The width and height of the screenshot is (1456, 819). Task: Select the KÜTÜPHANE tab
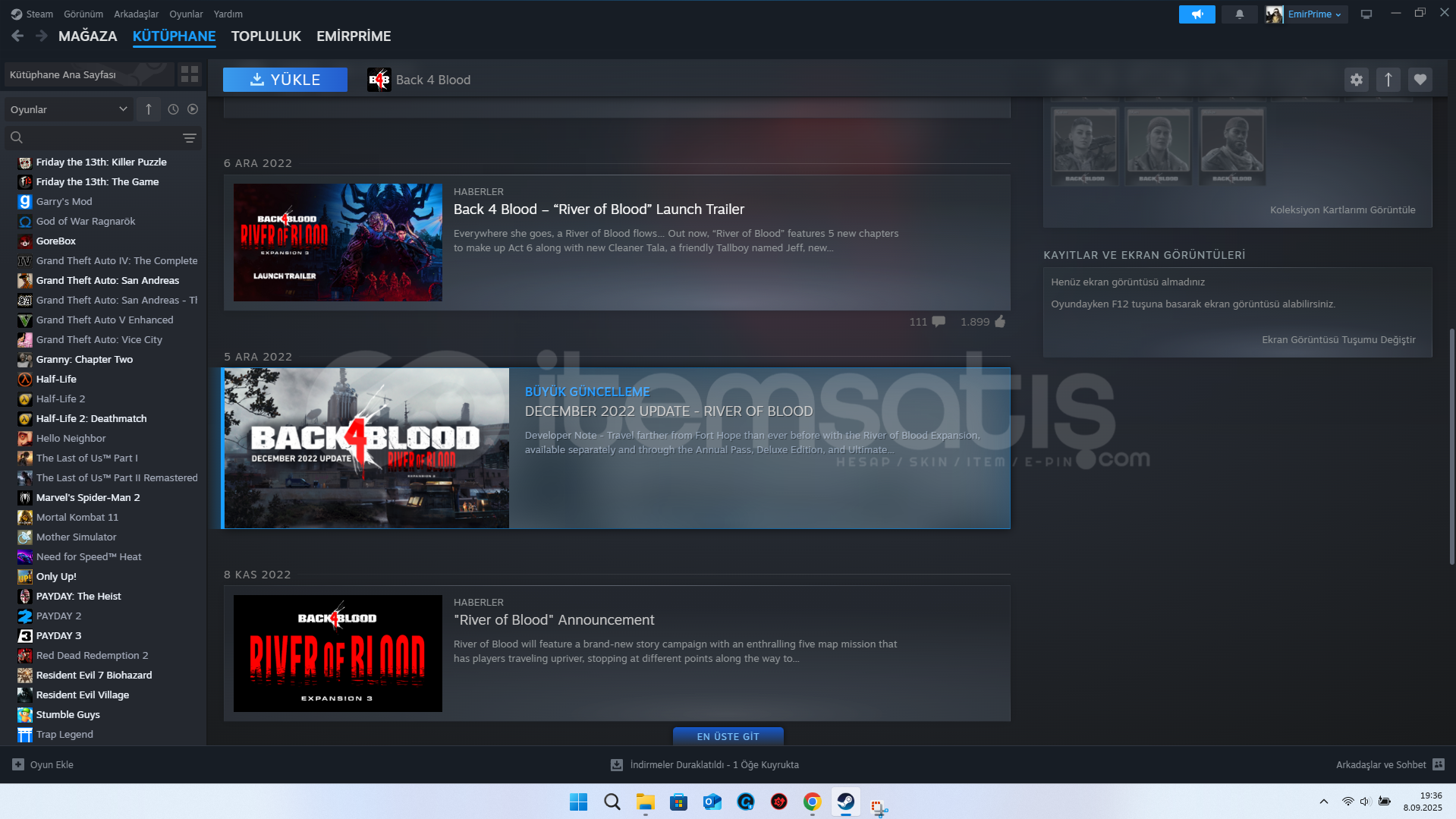[174, 36]
